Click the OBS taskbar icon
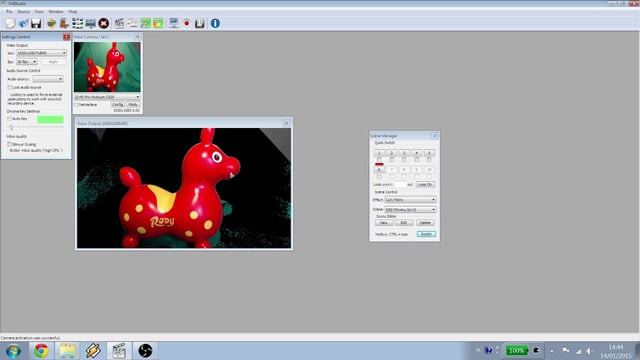The height and width of the screenshot is (360, 640). click(x=145, y=351)
